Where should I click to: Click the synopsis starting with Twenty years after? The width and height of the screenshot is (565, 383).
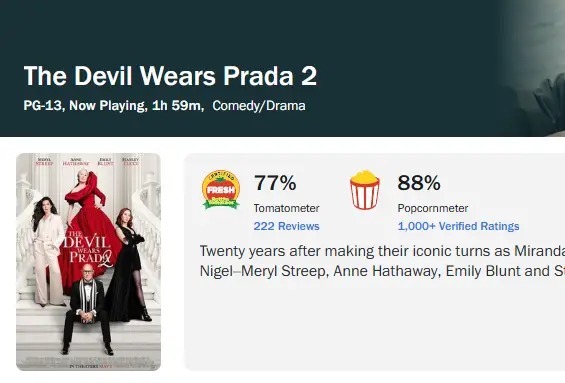382,251
